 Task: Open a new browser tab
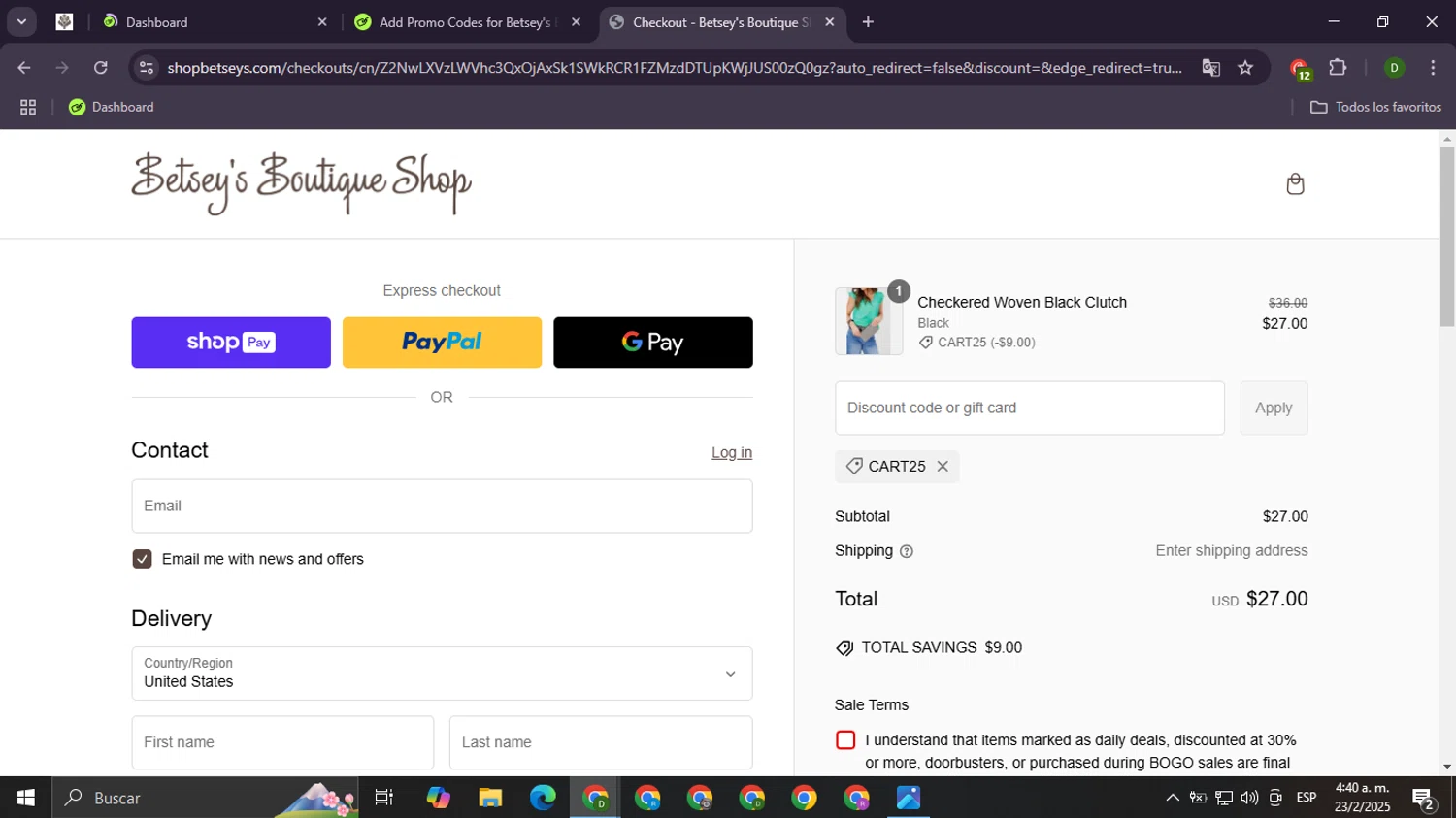click(868, 22)
